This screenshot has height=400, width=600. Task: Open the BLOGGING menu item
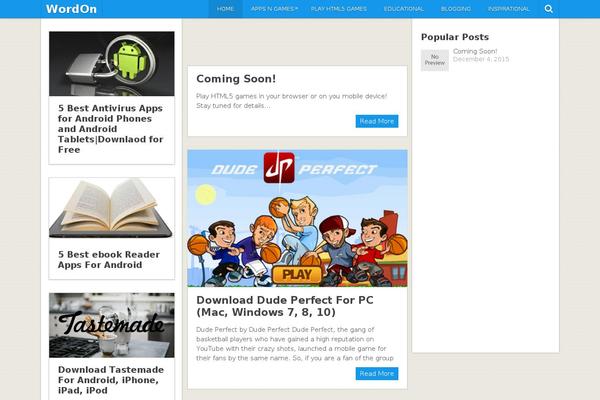coord(455,9)
